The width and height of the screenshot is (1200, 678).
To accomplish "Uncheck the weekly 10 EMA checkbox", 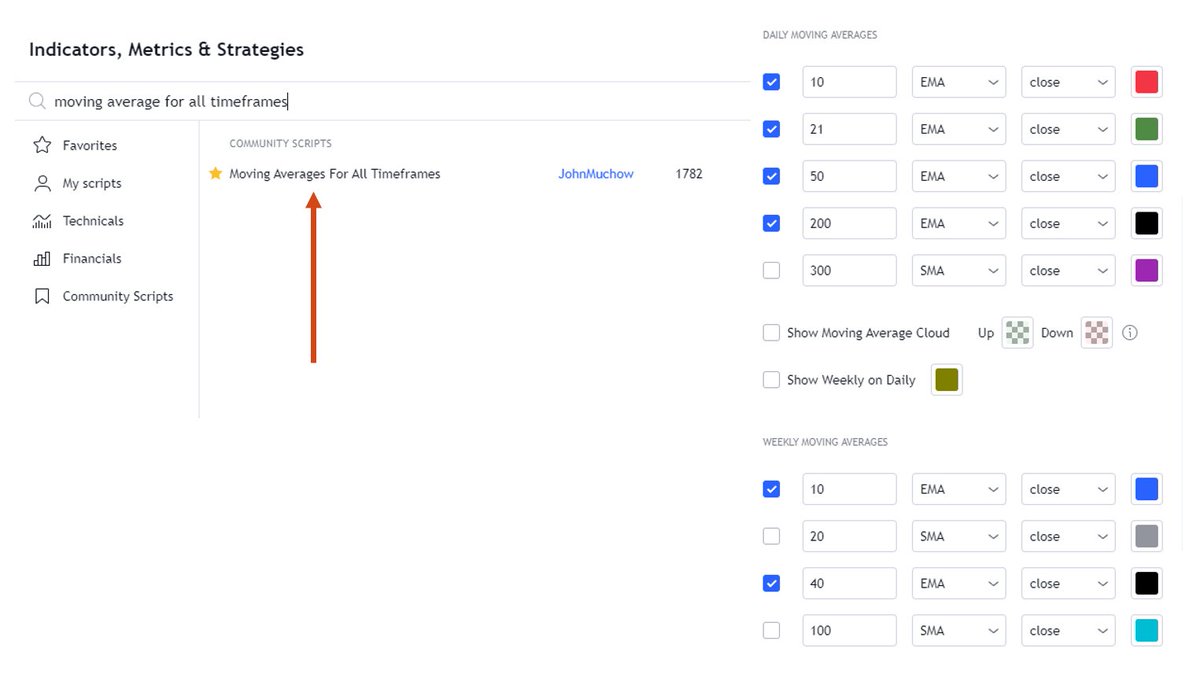I will [771, 489].
